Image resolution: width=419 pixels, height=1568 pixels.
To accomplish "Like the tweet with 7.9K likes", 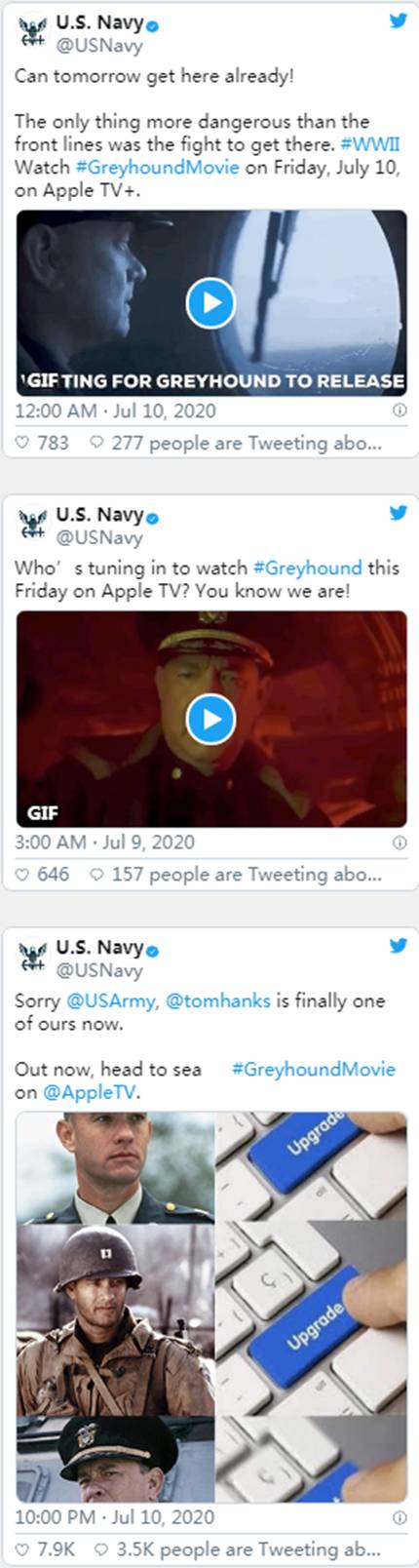I will [x=23, y=1548].
